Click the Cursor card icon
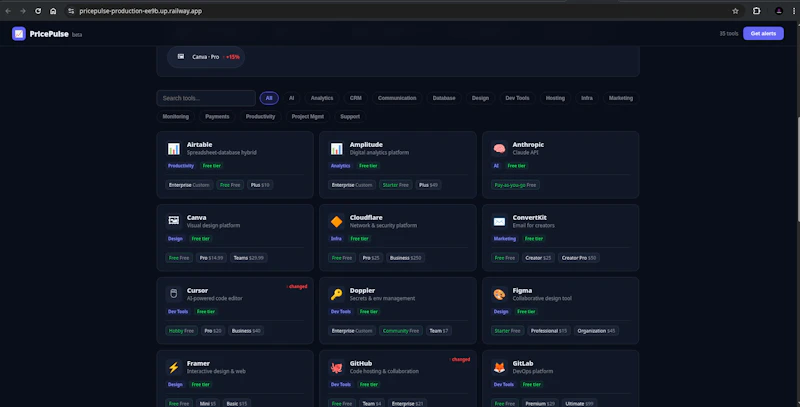Image resolution: width=800 pixels, height=407 pixels. pyautogui.click(x=173, y=294)
